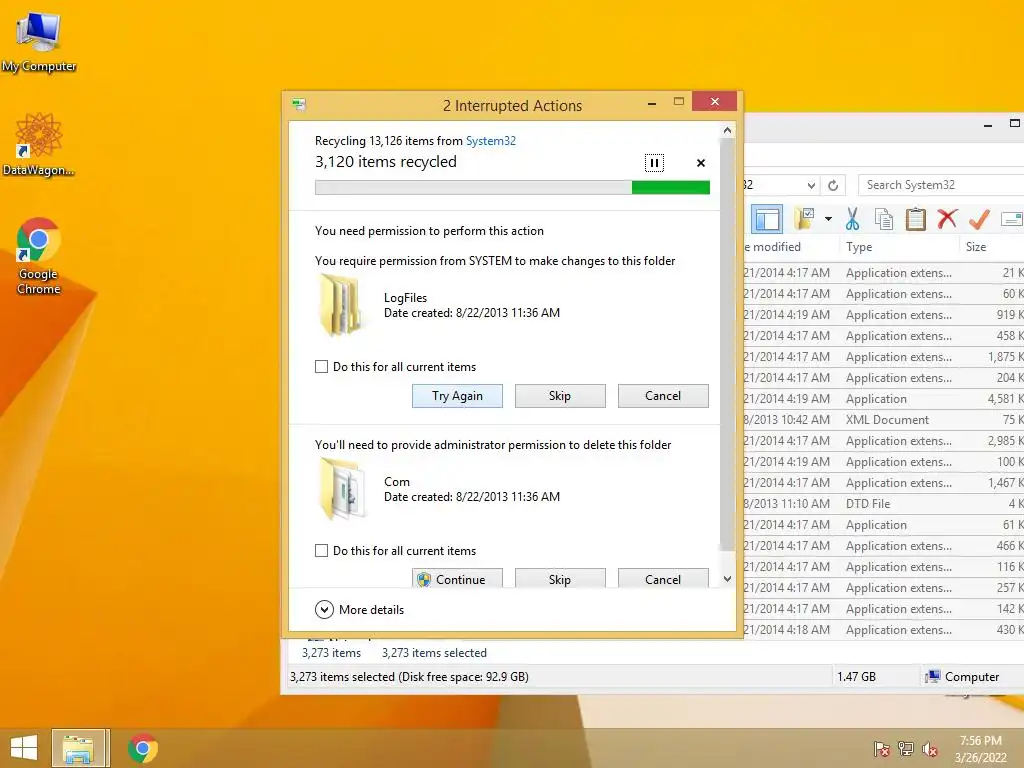Image resolution: width=1024 pixels, height=768 pixels.
Task: Click the LogFiles folder icon
Action: click(340, 304)
